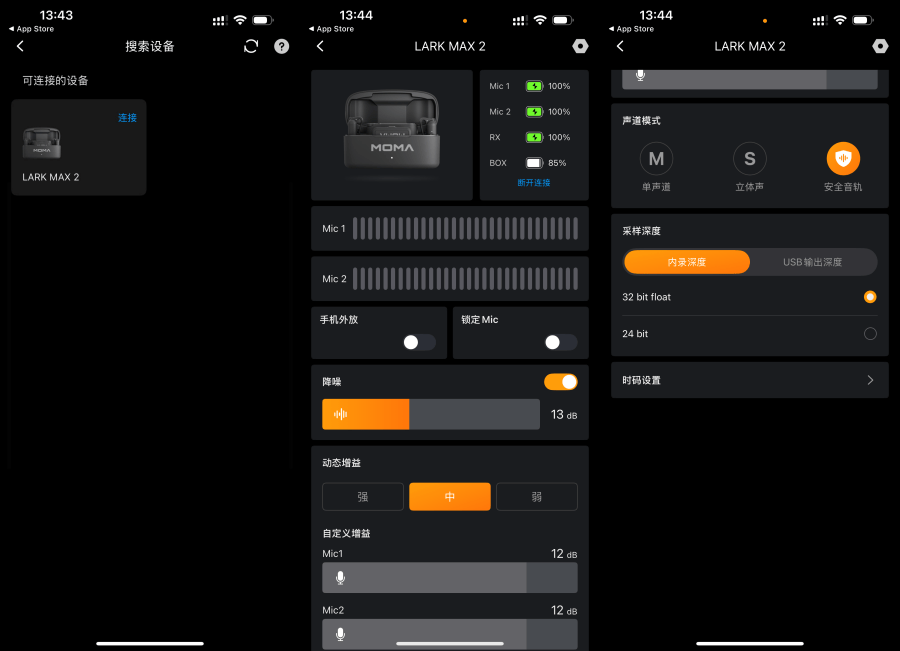Tap the large charging case image on the middle screen

click(392, 130)
